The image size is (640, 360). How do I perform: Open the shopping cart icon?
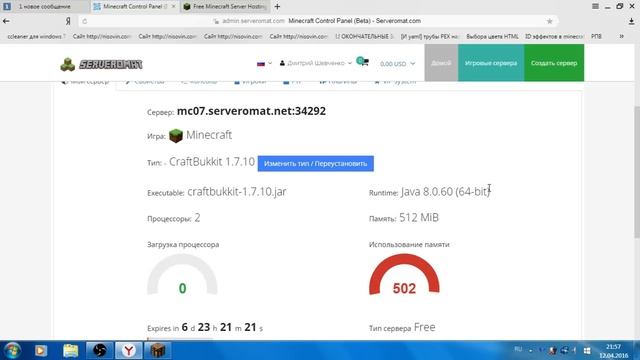362,62
